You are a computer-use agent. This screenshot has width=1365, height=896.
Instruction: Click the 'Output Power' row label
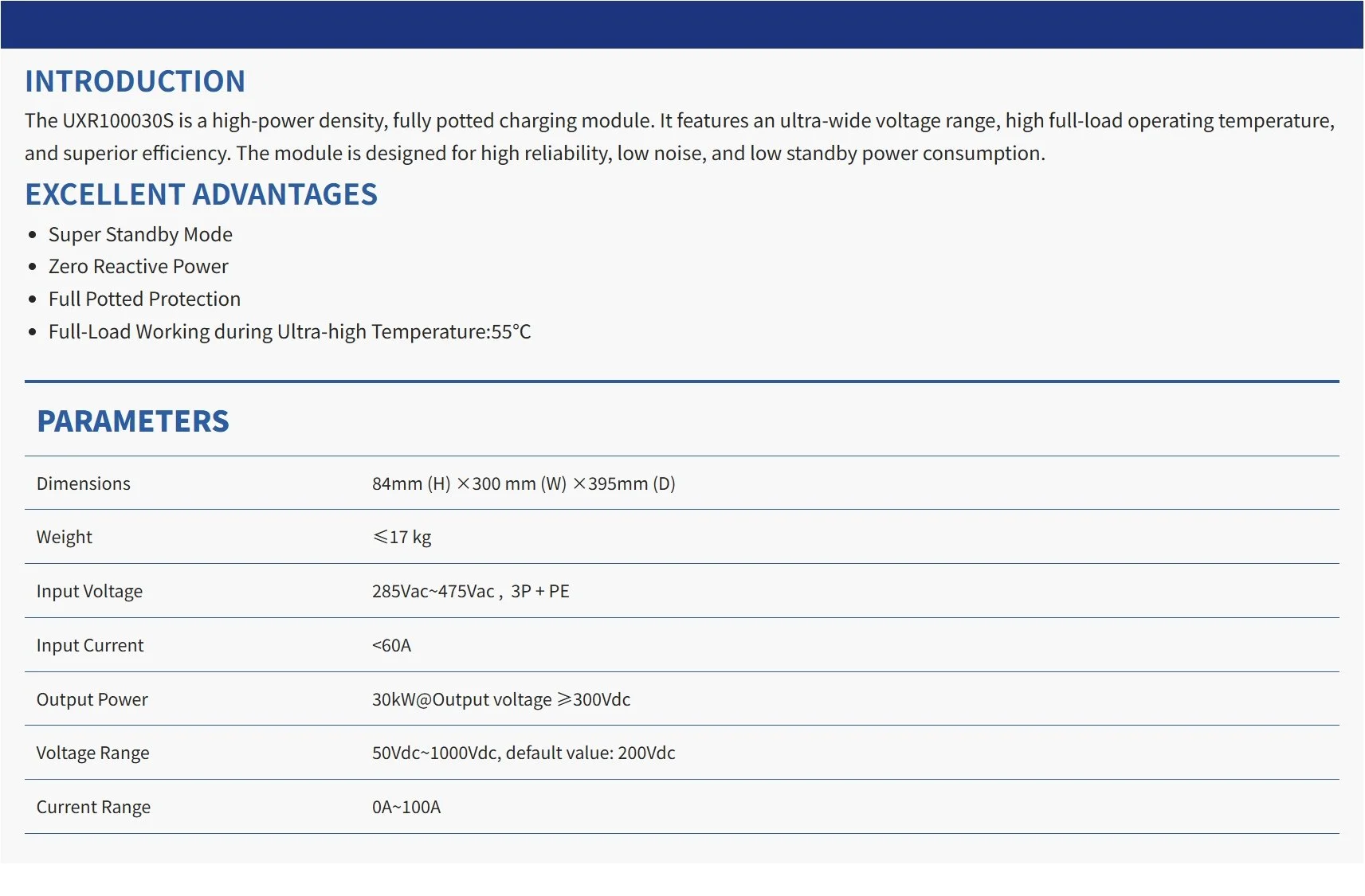coord(92,699)
